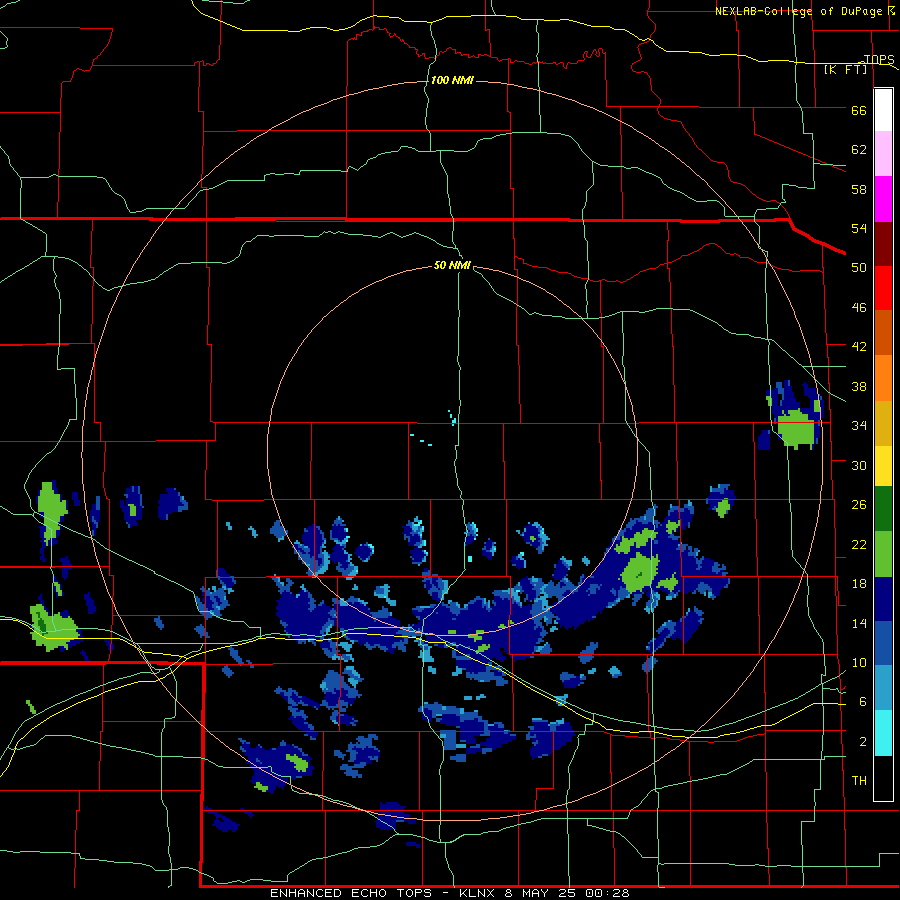Click the yellow legend color band near 30

click(883, 465)
